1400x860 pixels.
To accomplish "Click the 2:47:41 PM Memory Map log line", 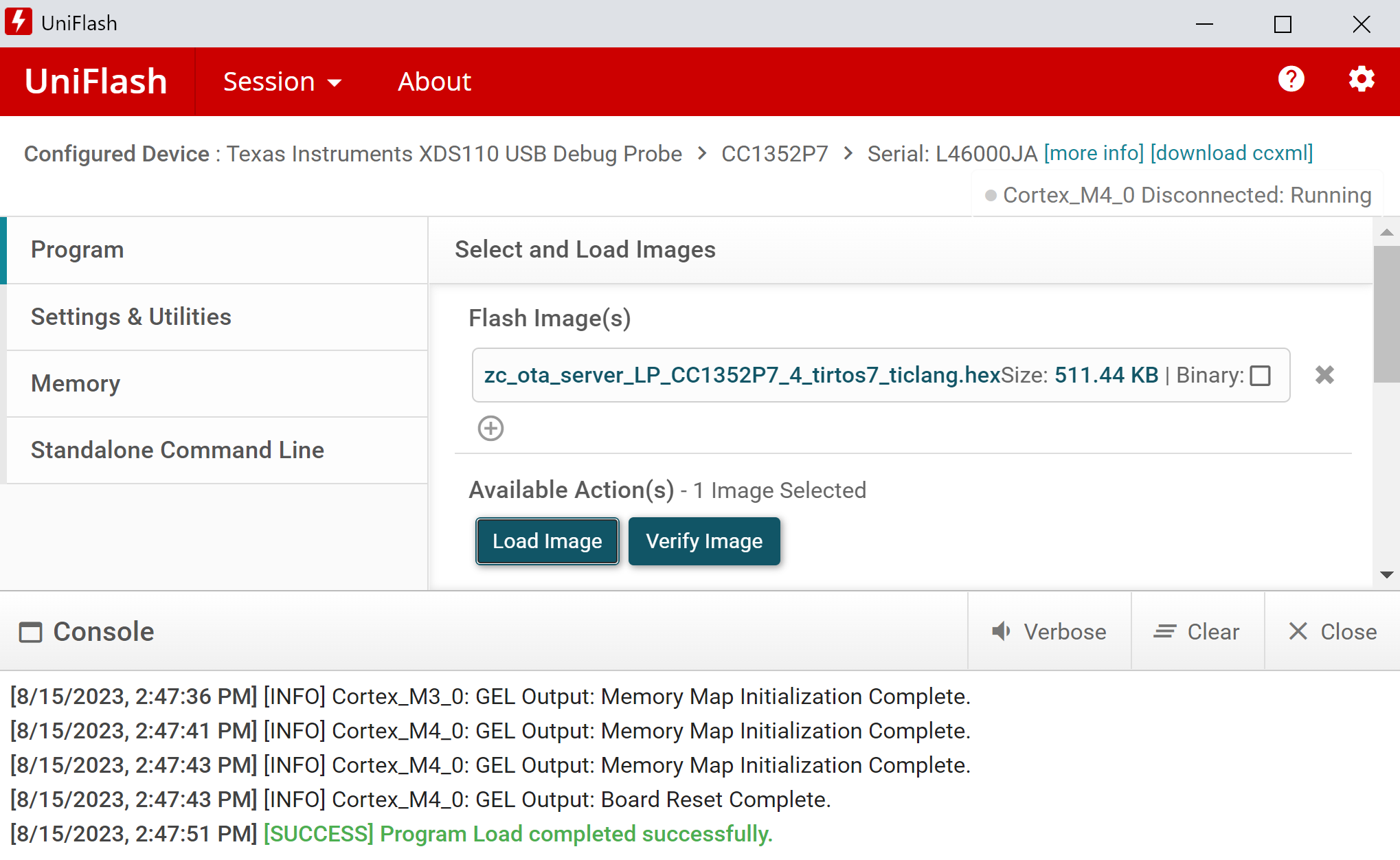I will (490, 731).
